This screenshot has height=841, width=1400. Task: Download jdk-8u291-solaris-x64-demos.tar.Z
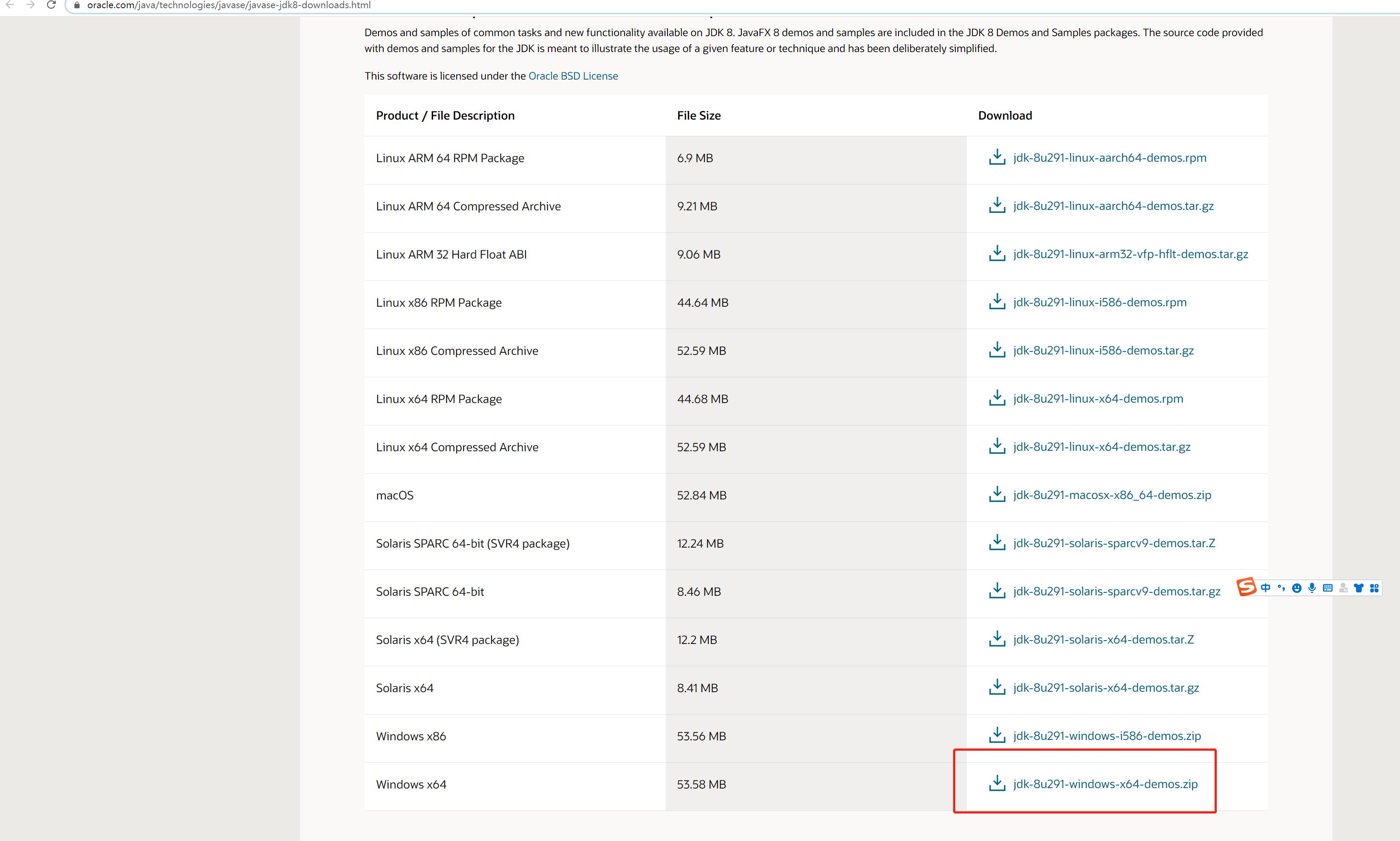(x=1103, y=639)
